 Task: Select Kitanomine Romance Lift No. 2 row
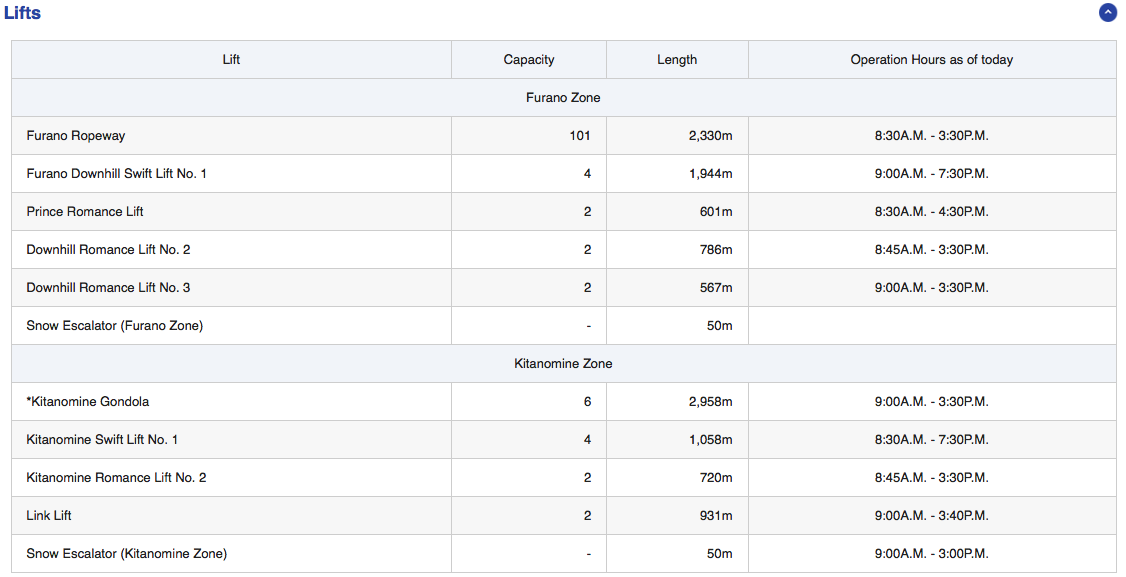click(x=116, y=478)
